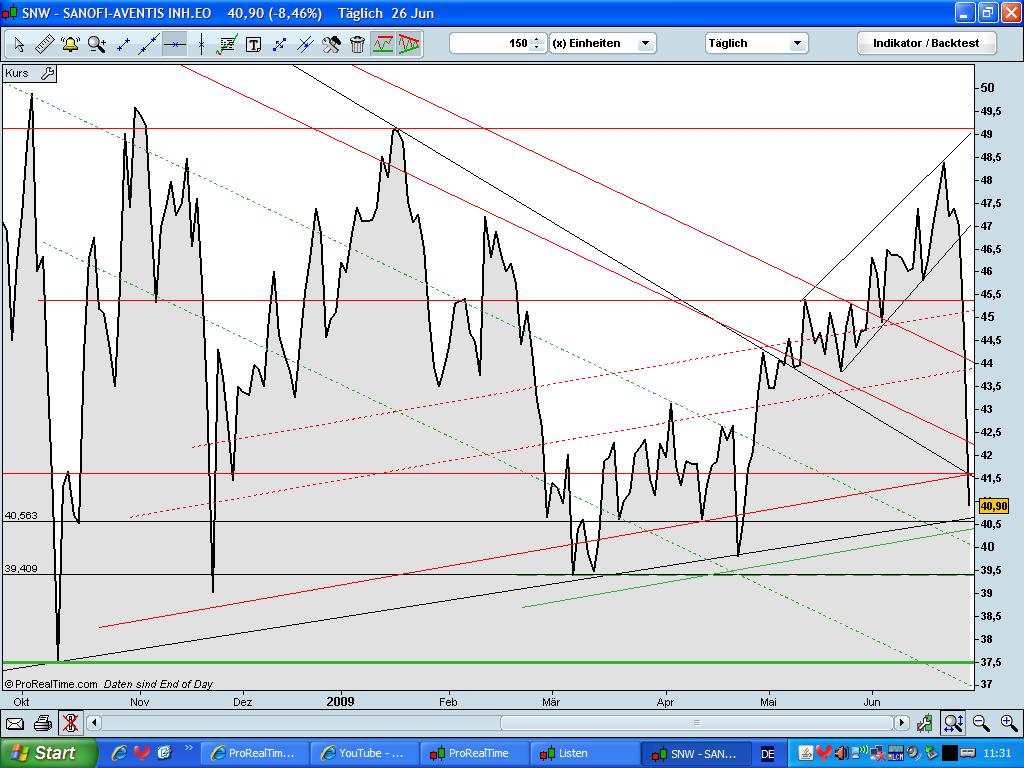Click the volume speaker tray icon
The image size is (1024, 768).
click(x=841, y=754)
